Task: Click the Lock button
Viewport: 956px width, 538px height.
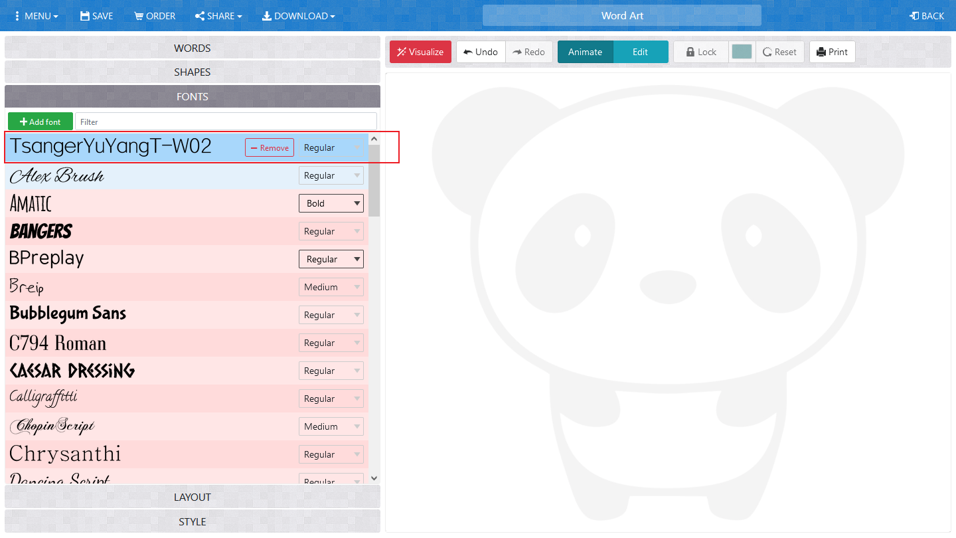Action: pyautogui.click(x=701, y=52)
